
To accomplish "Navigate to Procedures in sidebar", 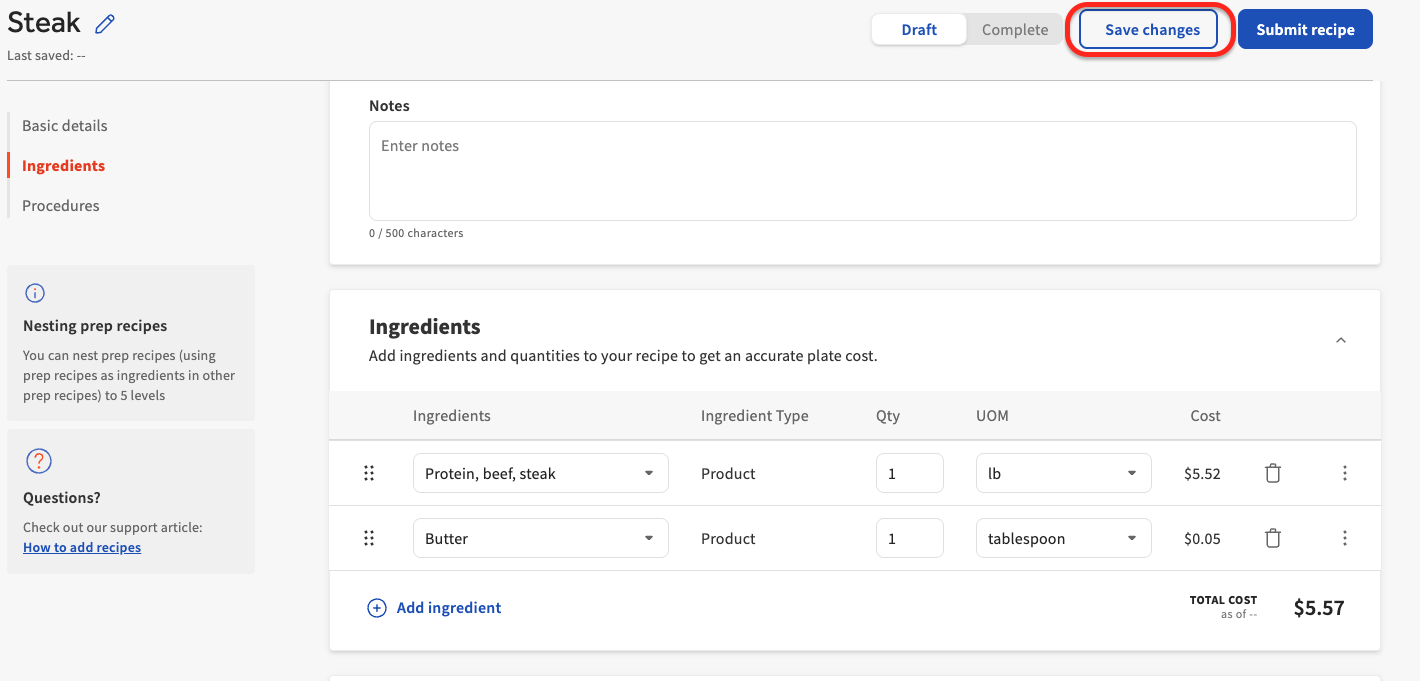I will point(61,206).
